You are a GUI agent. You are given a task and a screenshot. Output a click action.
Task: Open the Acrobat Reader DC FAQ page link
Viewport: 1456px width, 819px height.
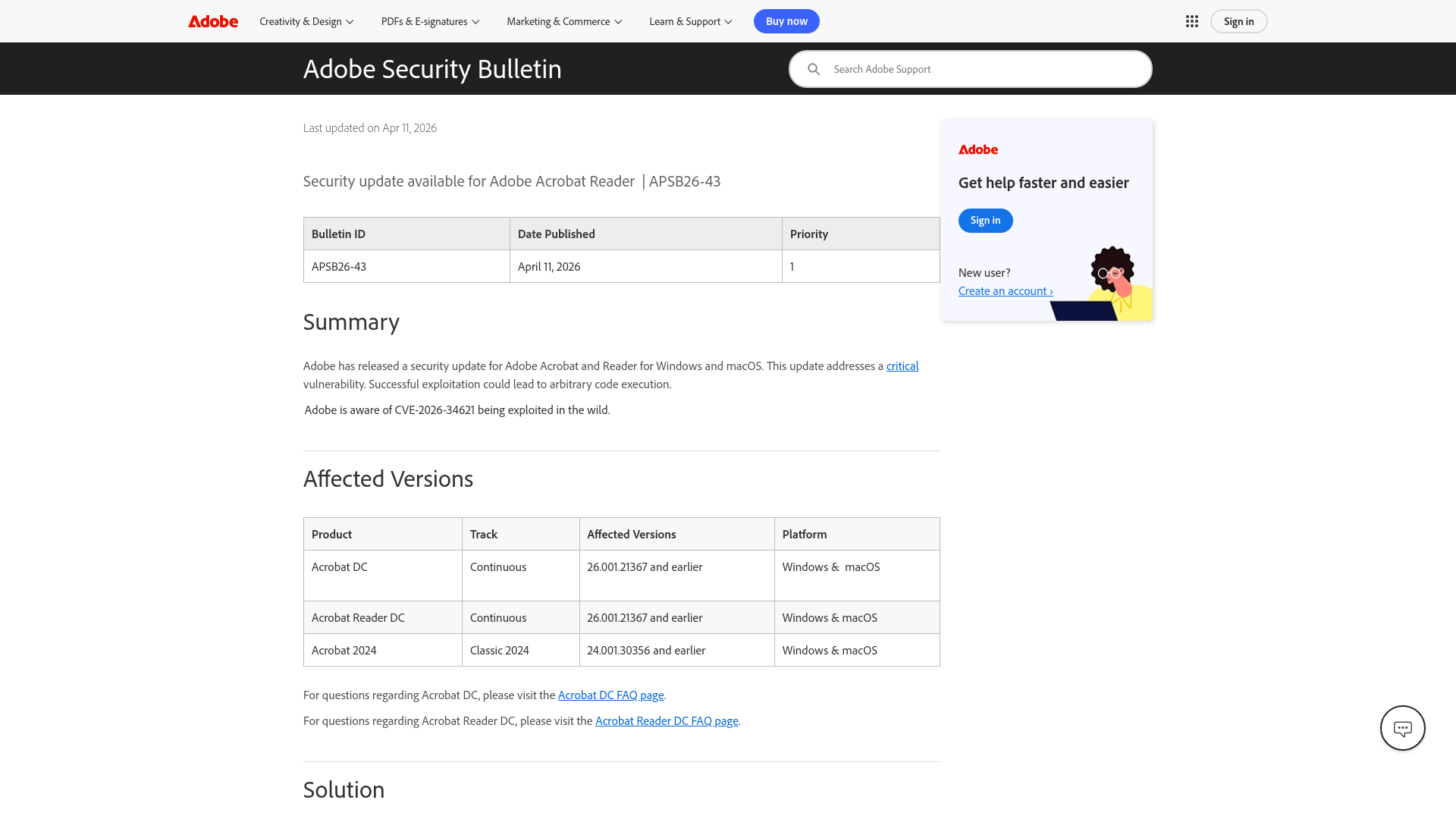667,720
